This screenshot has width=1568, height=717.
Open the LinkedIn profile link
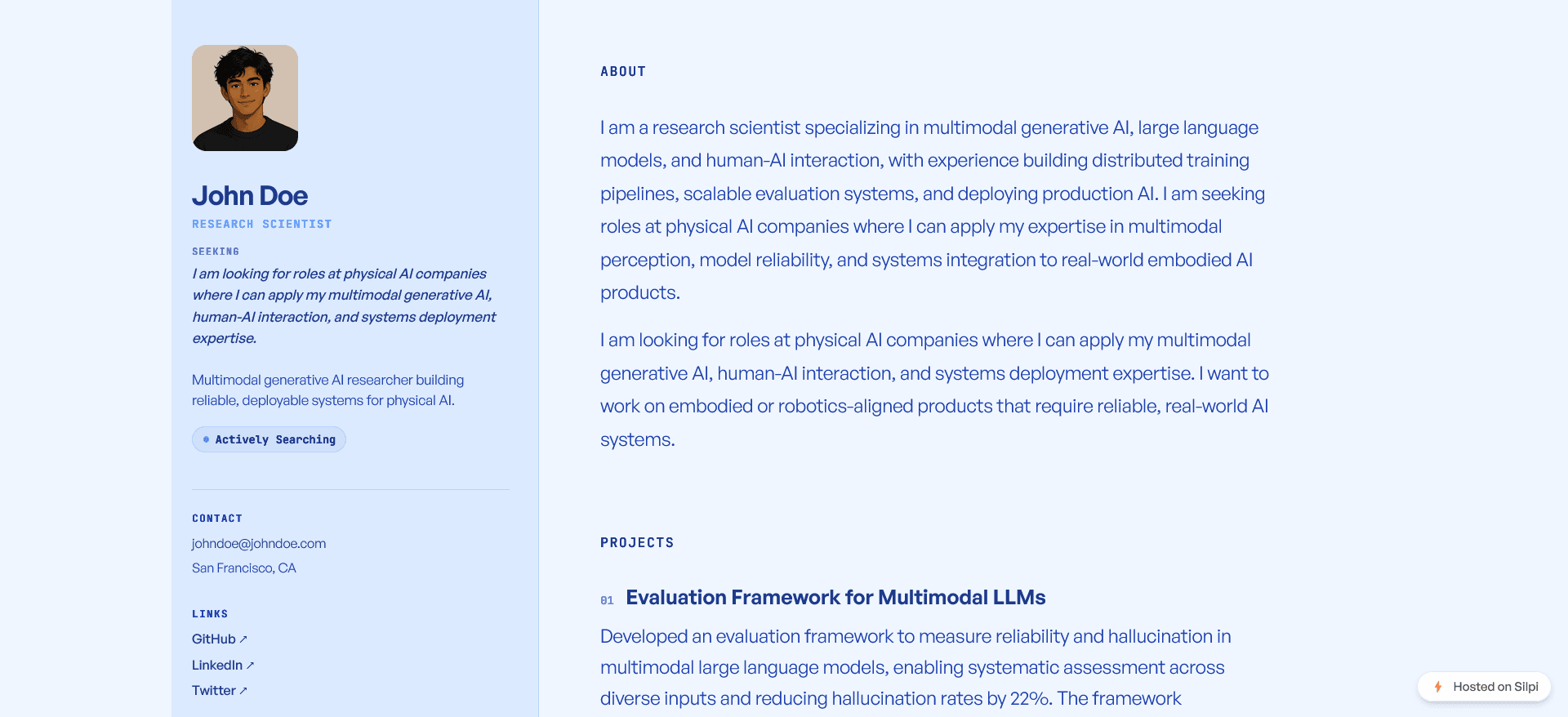[x=223, y=666]
